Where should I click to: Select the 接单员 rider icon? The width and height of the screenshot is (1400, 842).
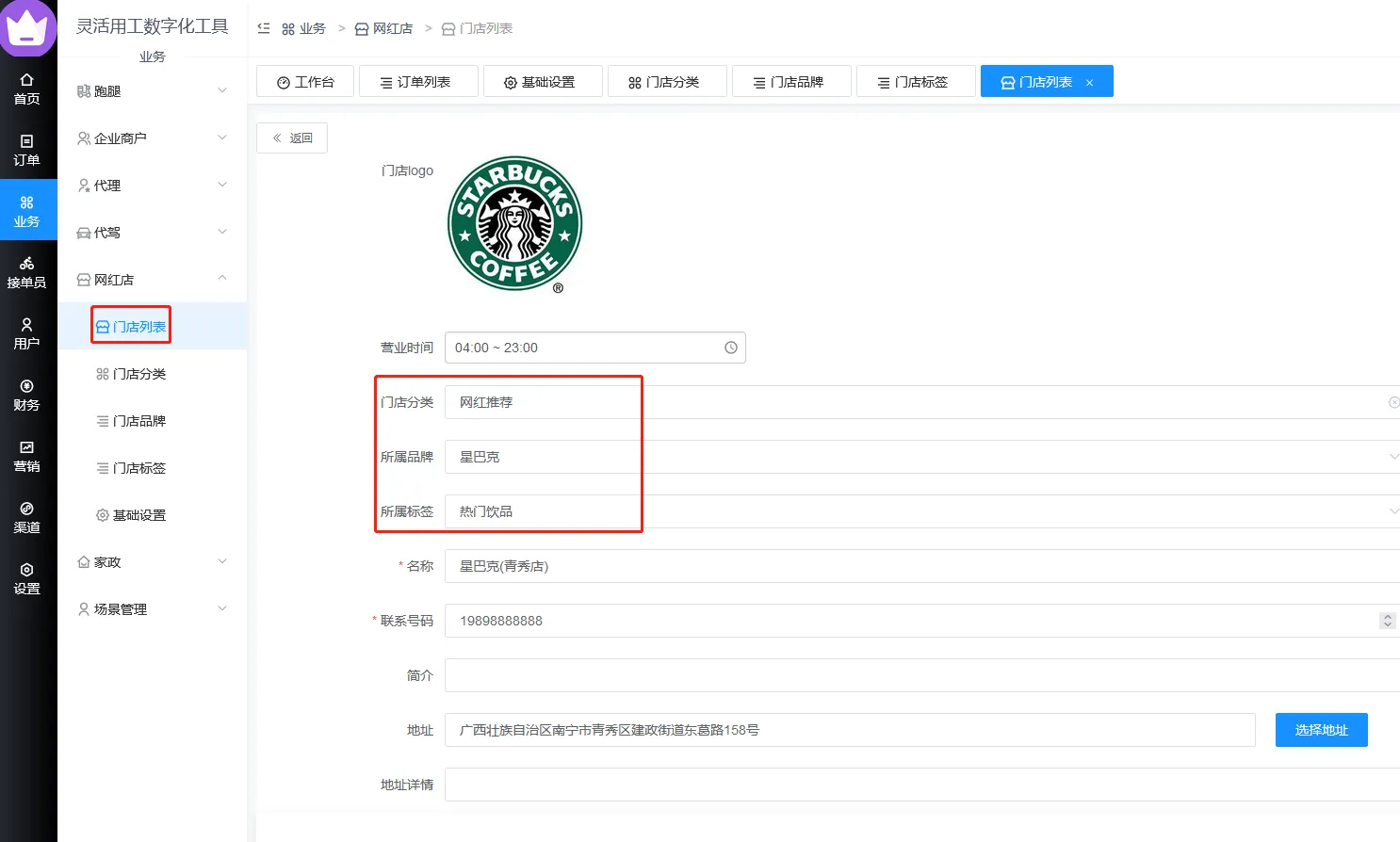[x=26, y=272]
